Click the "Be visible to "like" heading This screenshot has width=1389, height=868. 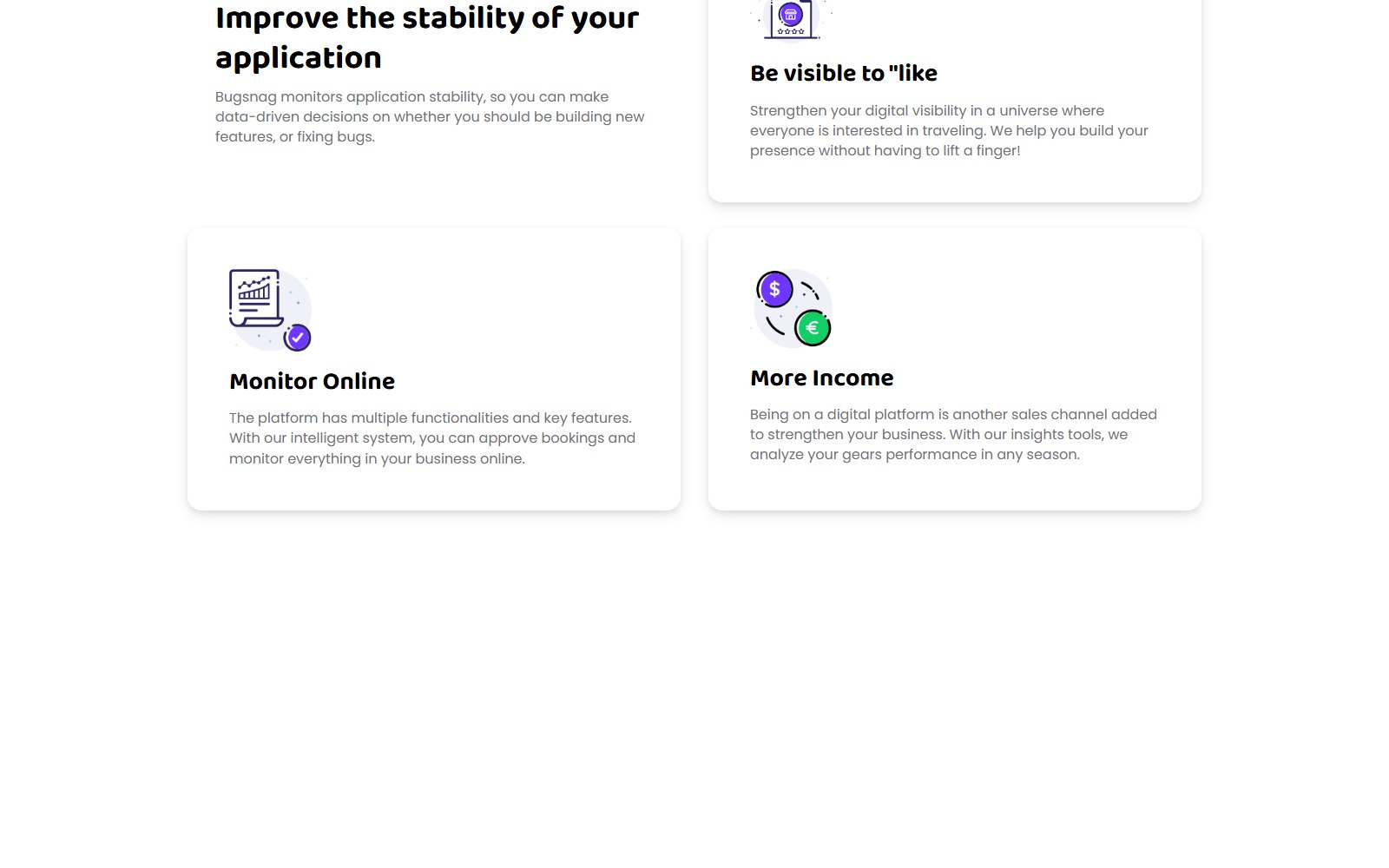tap(844, 73)
